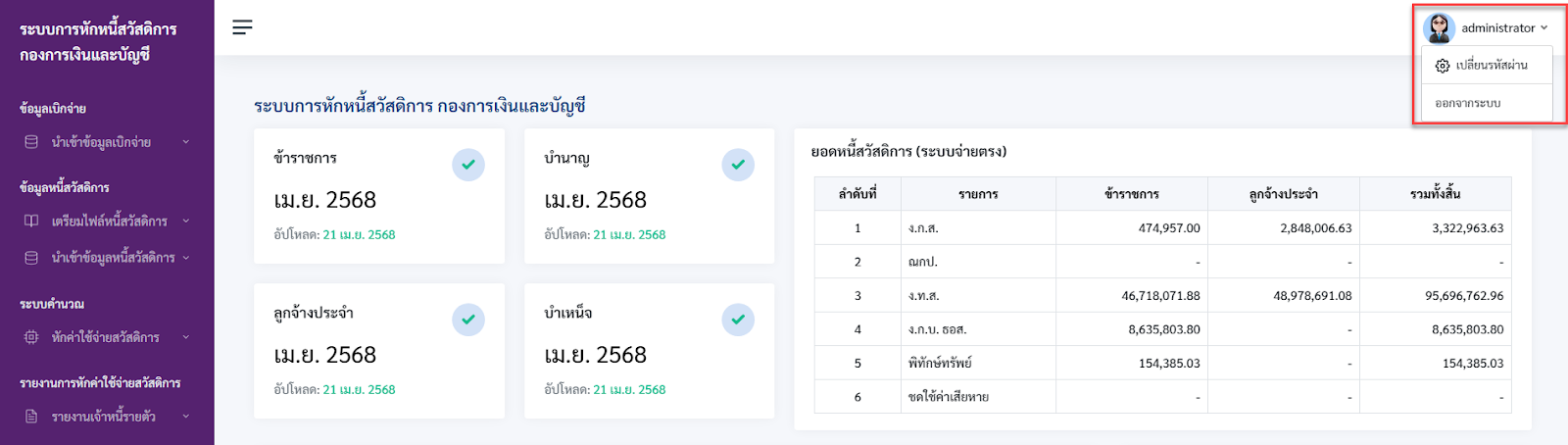Toggle the hamburger sidebar menu icon
1568x445 pixels.
(242, 27)
